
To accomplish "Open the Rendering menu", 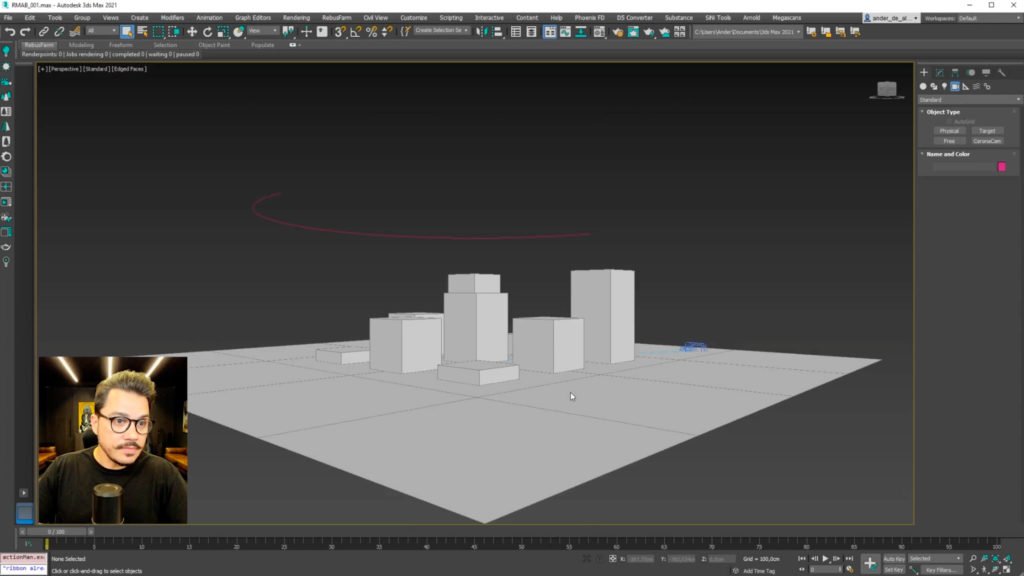I will pos(296,18).
